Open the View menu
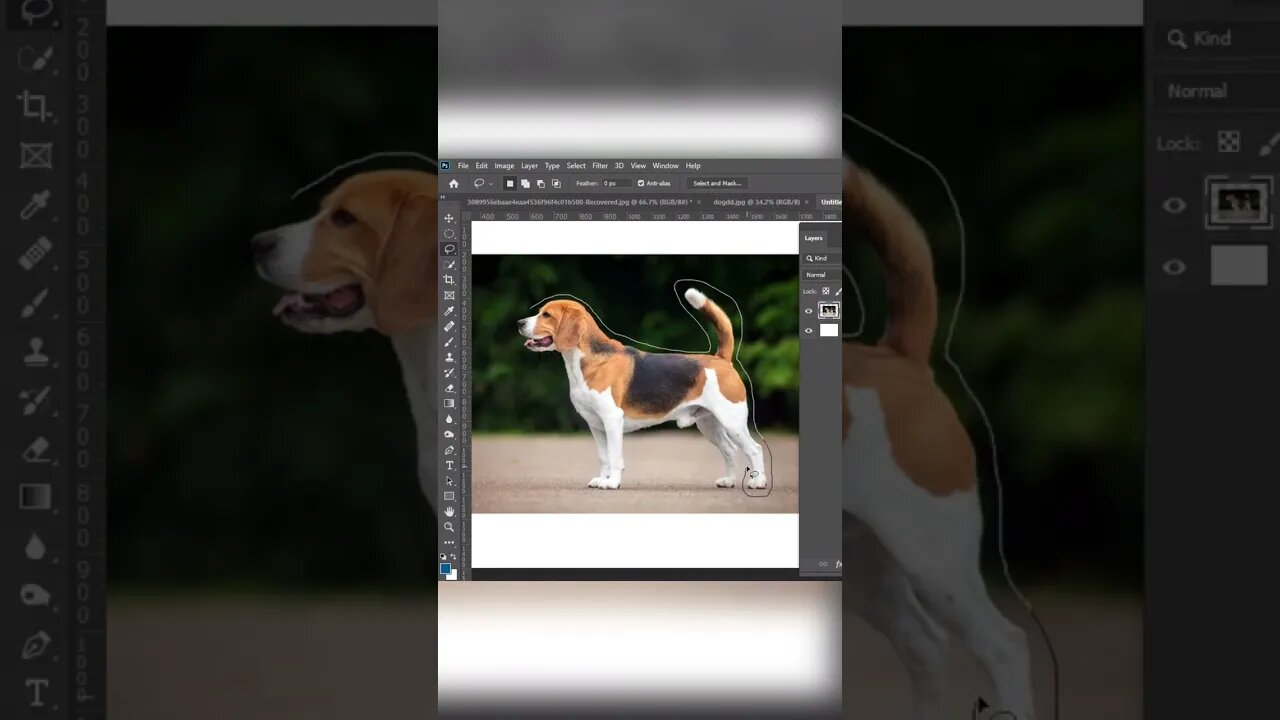Image resolution: width=1280 pixels, height=720 pixels. [638, 166]
